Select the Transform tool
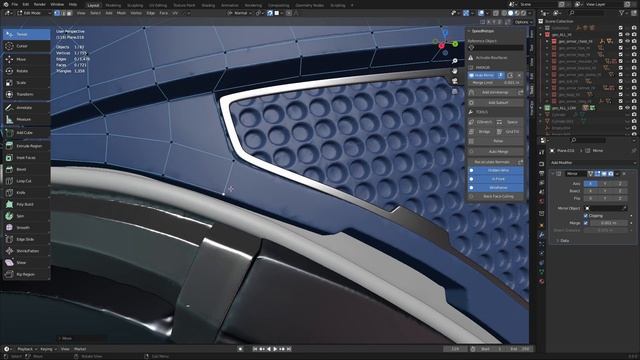The width and height of the screenshot is (640, 360). [27, 94]
